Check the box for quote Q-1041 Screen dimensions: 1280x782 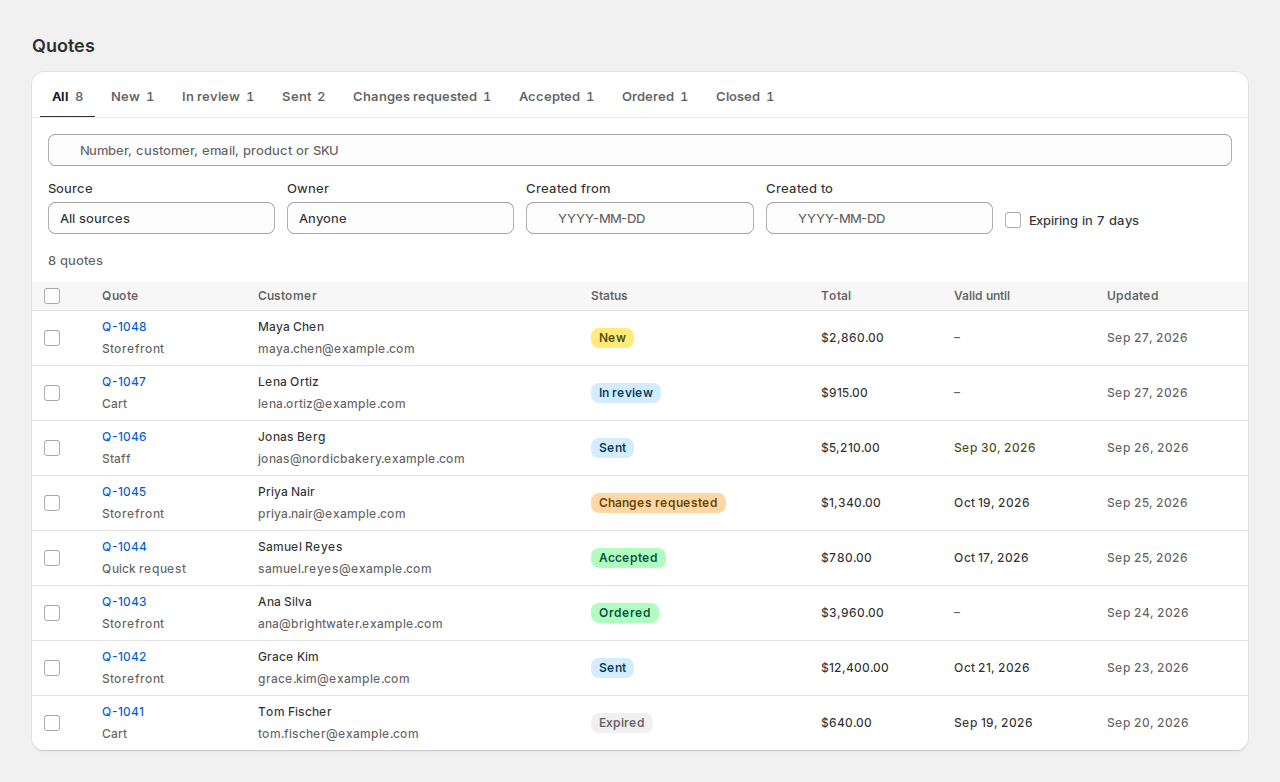pyautogui.click(x=52, y=723)
